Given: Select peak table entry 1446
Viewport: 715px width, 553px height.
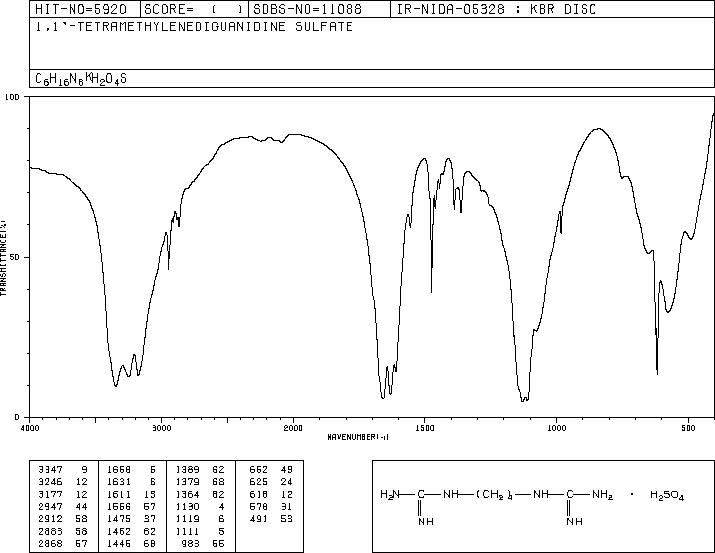Looking at the screenshot, I should (x=119, y=544).
